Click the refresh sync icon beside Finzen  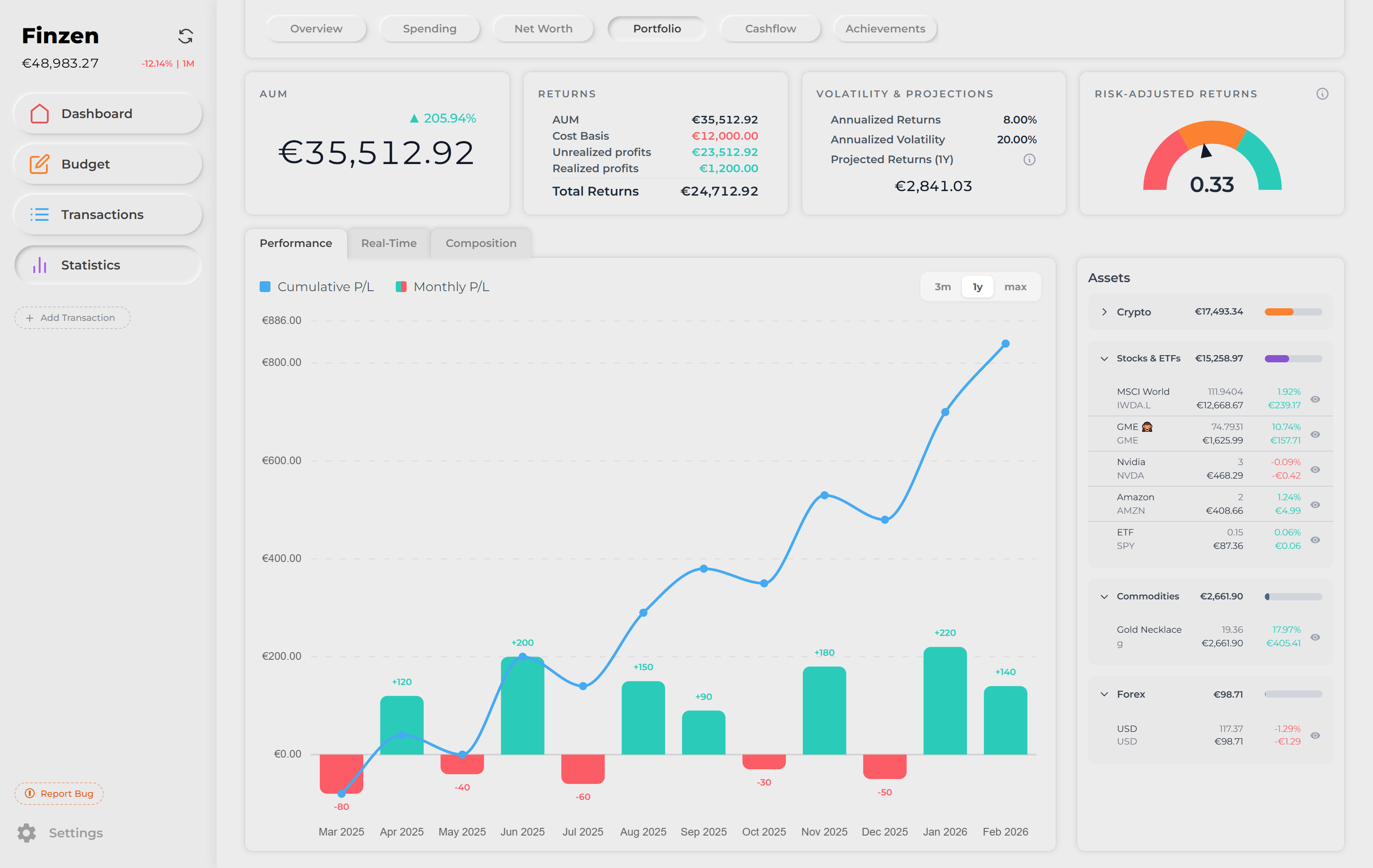[x=185, y=37]
